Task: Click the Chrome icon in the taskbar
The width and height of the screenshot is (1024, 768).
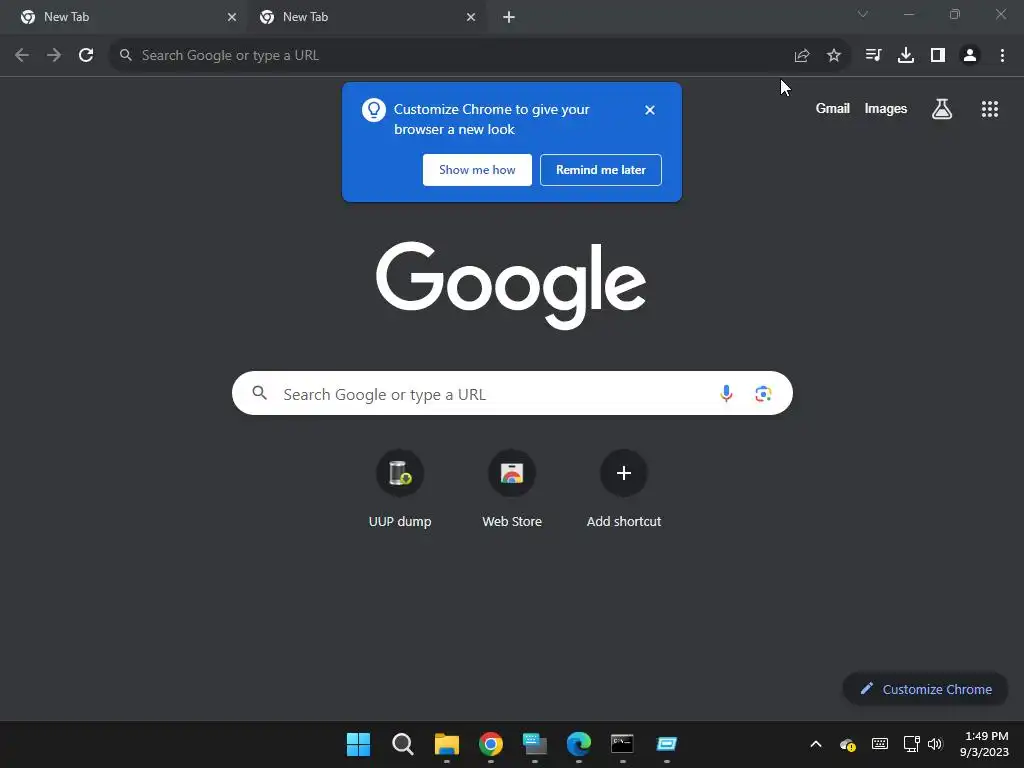Action: (490, 744)
